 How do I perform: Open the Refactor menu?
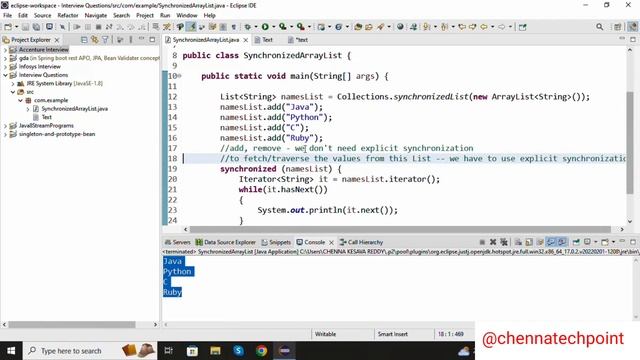pos(68,16)
